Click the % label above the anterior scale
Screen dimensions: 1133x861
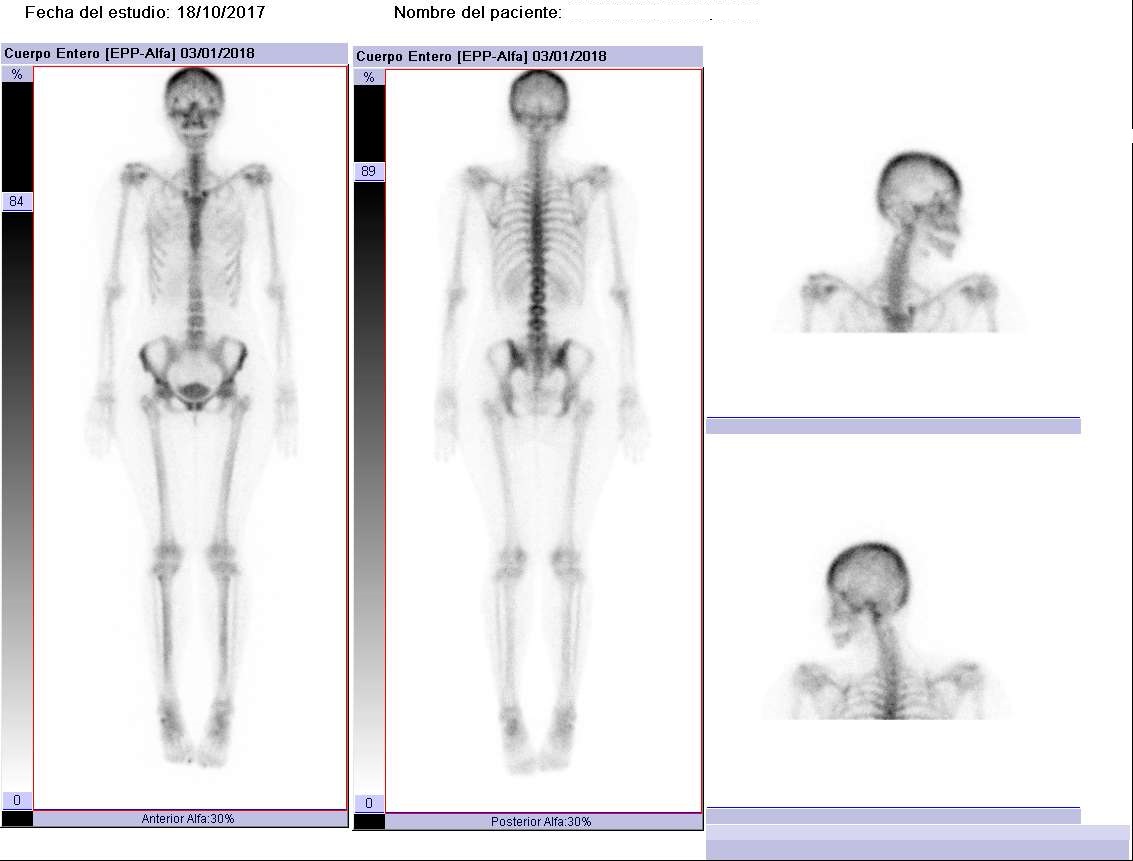(17, 74)
